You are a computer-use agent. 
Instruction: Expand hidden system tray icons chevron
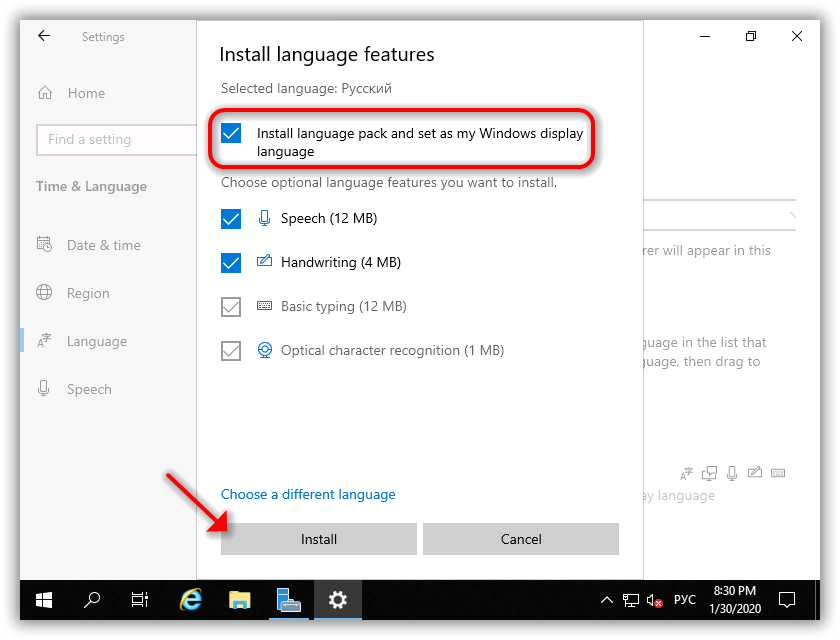point(607,600)
